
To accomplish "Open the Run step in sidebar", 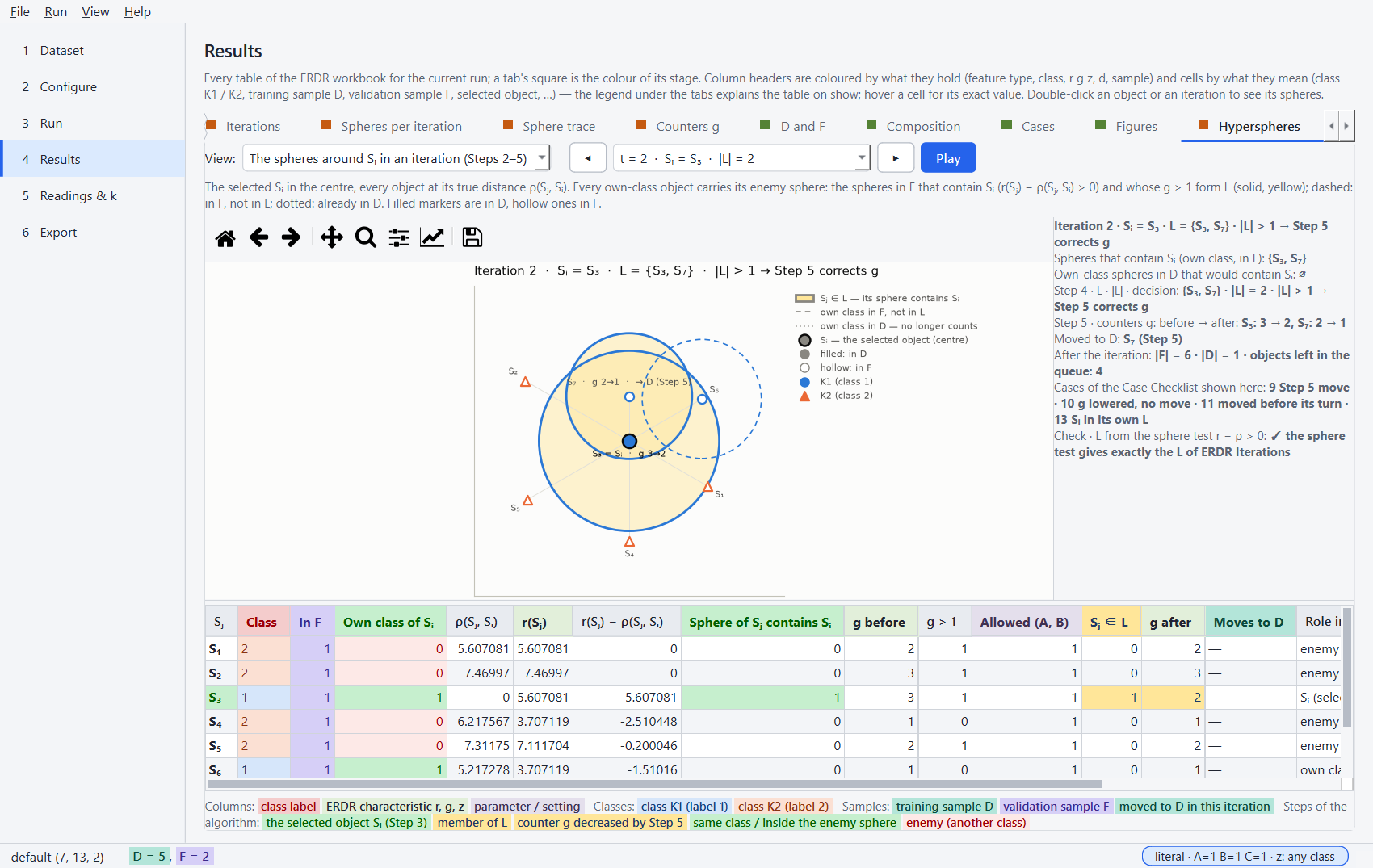I will (93, 123).
